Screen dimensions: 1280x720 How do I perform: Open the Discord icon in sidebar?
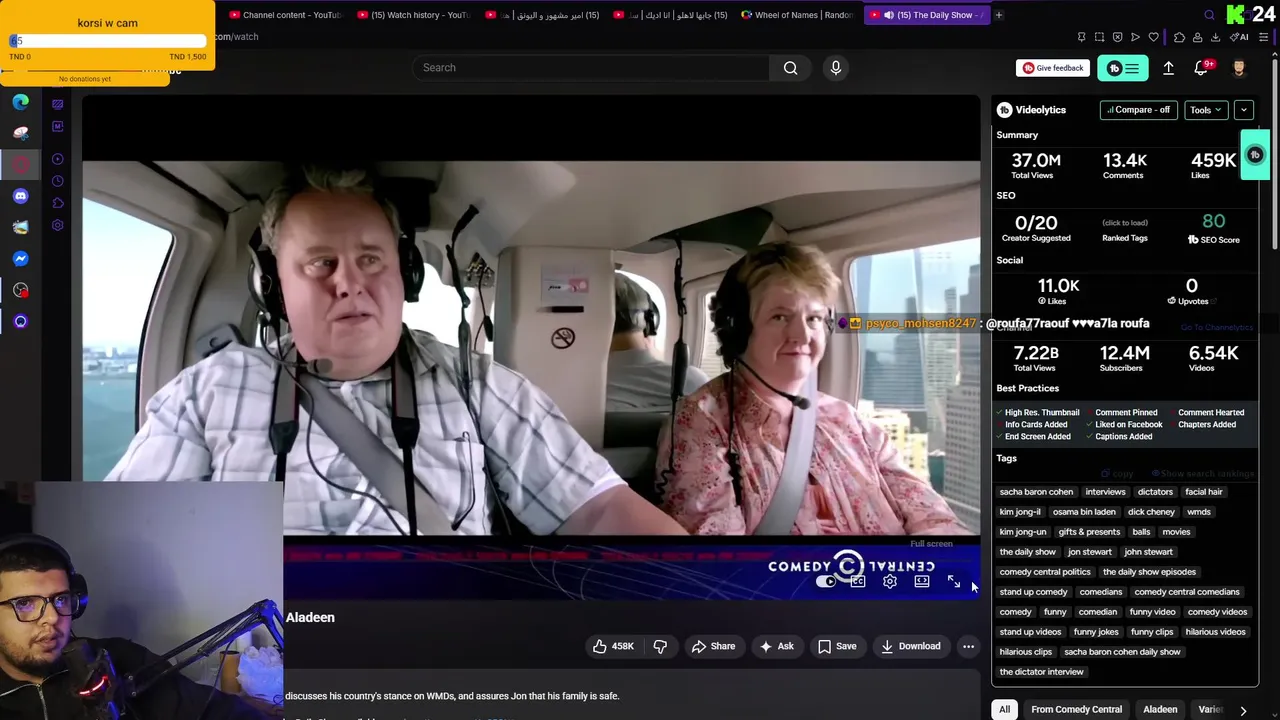point(20,196)
